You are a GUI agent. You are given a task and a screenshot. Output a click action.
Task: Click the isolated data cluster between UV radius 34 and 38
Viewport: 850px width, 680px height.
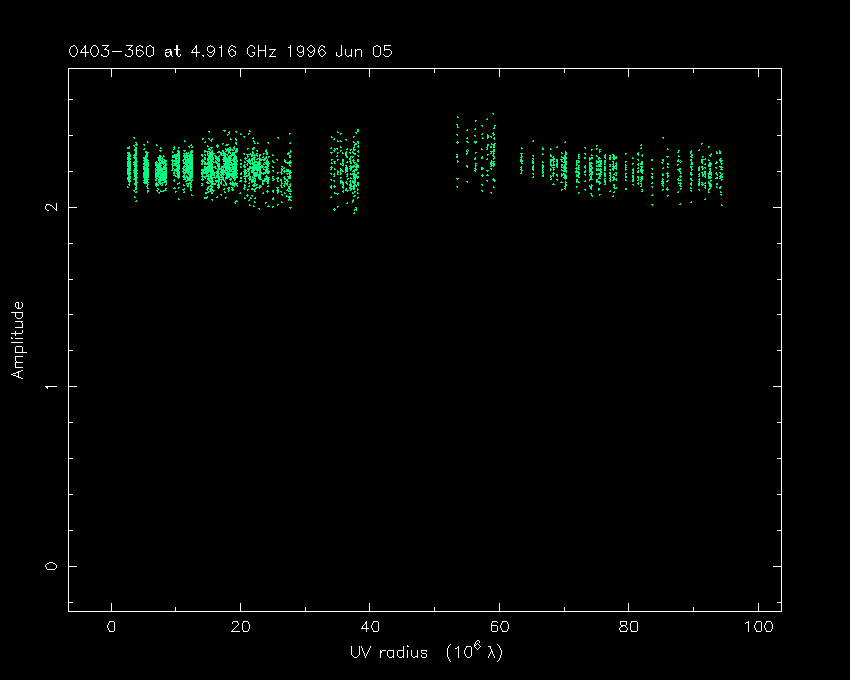[x=346, y=170]
